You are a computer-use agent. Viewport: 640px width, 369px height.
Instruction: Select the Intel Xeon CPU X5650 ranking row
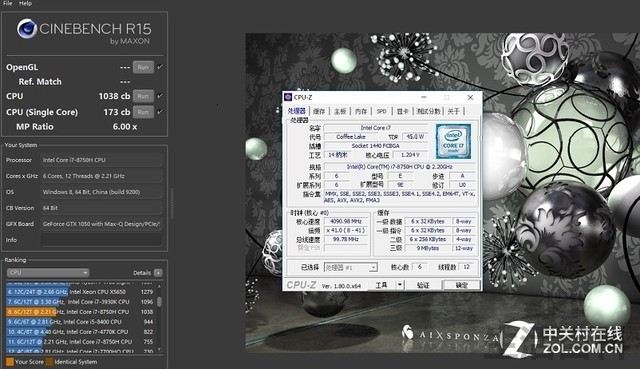tap(80, 292)
